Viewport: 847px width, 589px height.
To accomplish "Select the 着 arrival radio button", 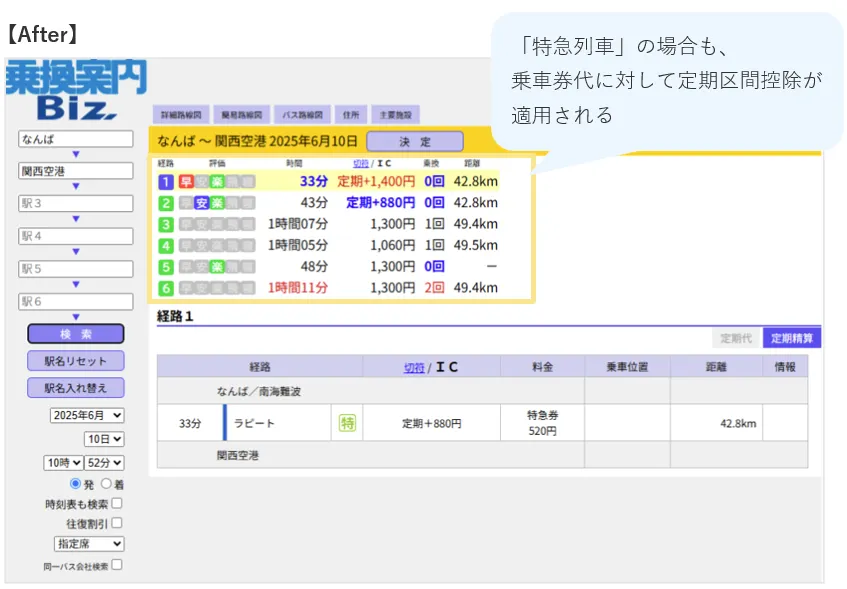I will point(106,484).
